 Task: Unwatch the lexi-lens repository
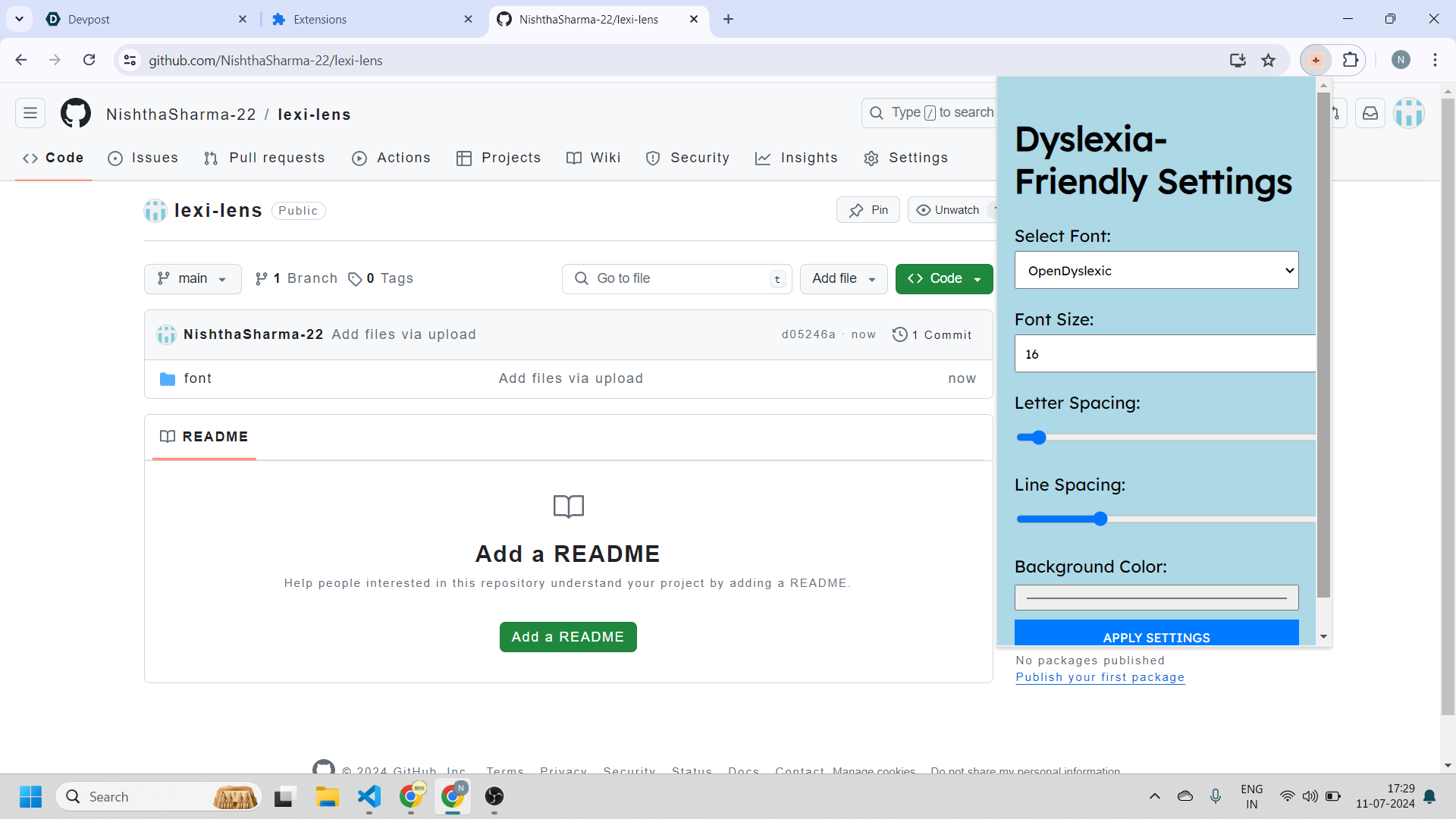[948, 210]
